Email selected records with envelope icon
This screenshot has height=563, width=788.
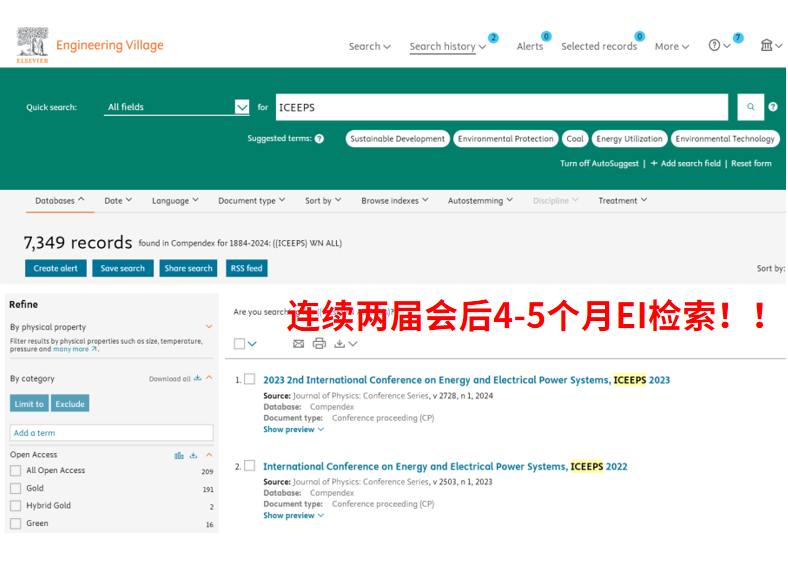pyautogui.click(x=299, y=344)
